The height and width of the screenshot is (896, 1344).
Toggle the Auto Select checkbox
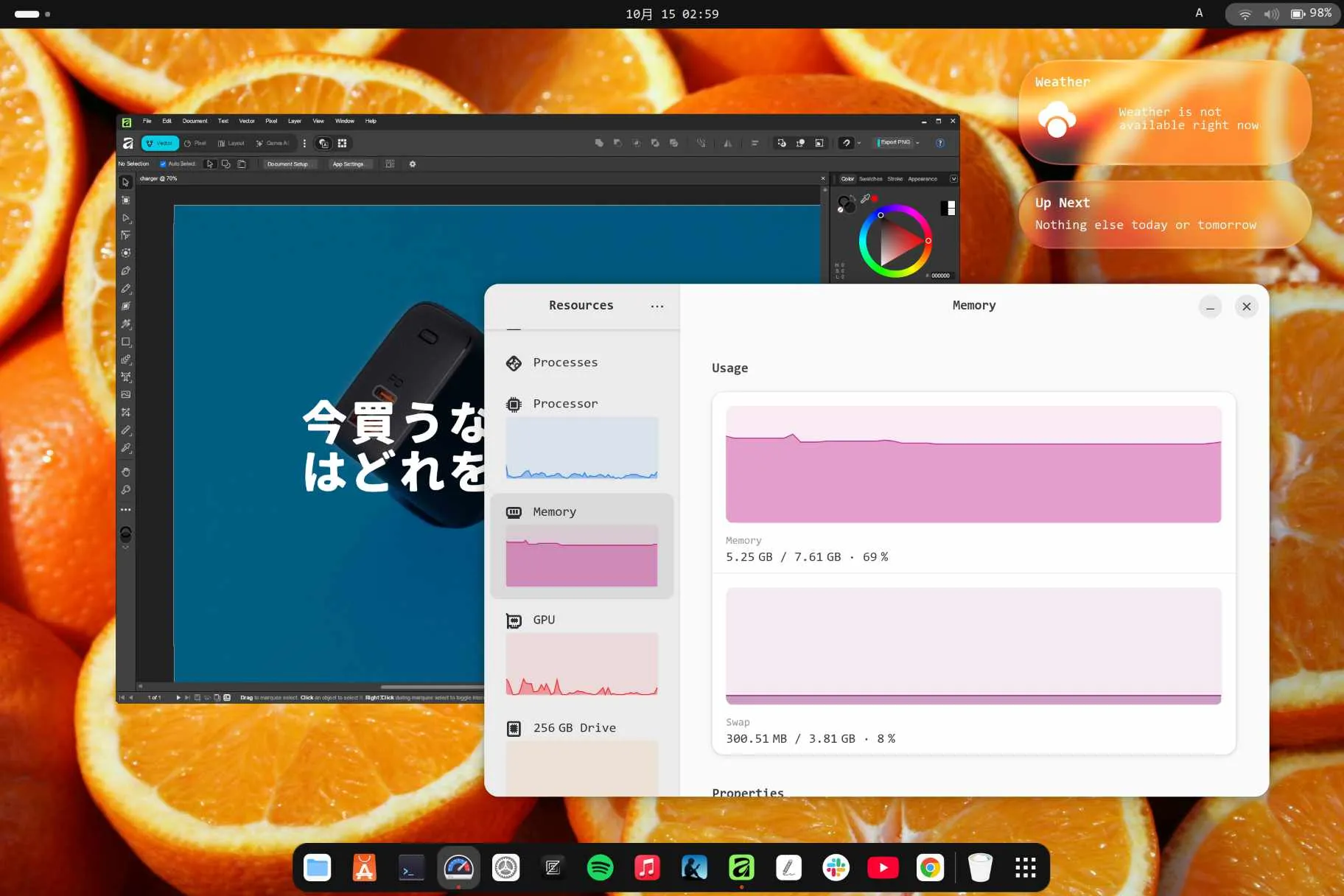(x=163, y=164)
